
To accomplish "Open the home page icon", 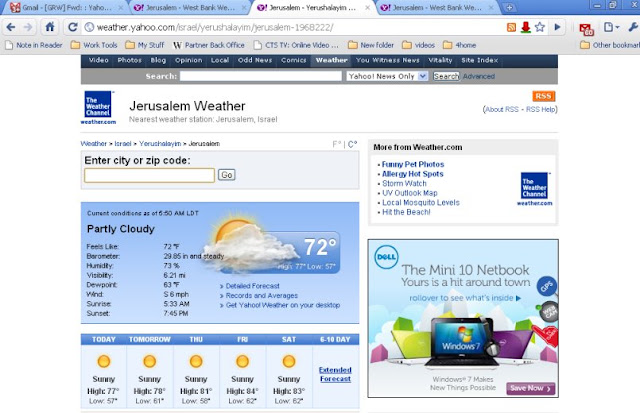I will point(50,27).
